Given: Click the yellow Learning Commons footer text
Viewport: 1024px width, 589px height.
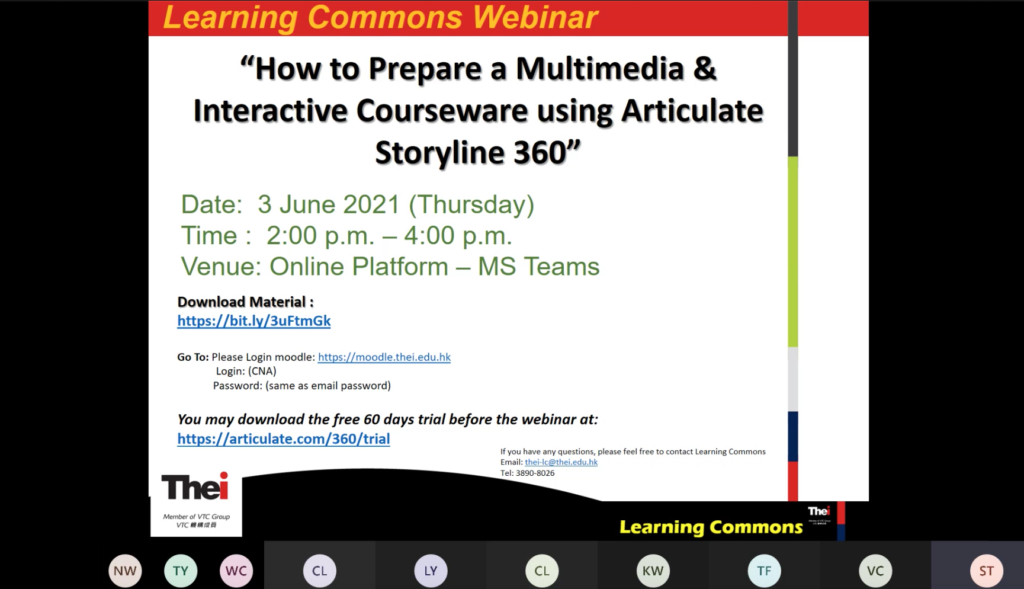Looking at the screenshot, I should 711,527.
